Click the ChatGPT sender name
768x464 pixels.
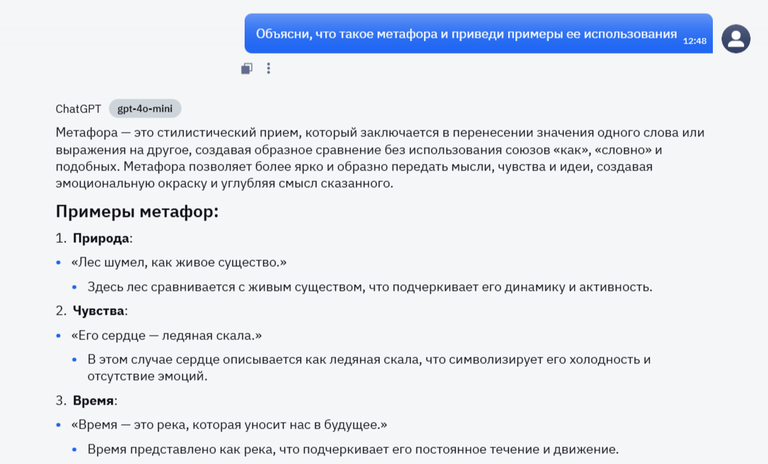78,109
